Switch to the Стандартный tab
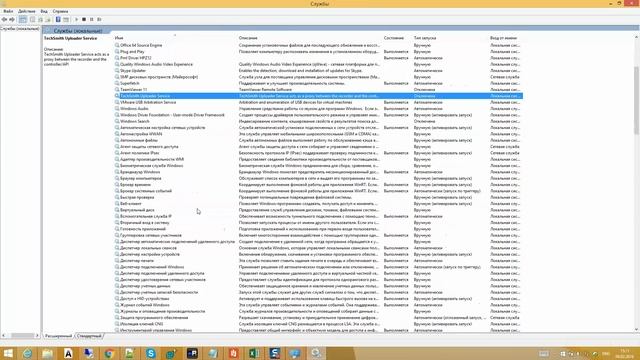The image size is (640, 360). [x=89, y=336]
